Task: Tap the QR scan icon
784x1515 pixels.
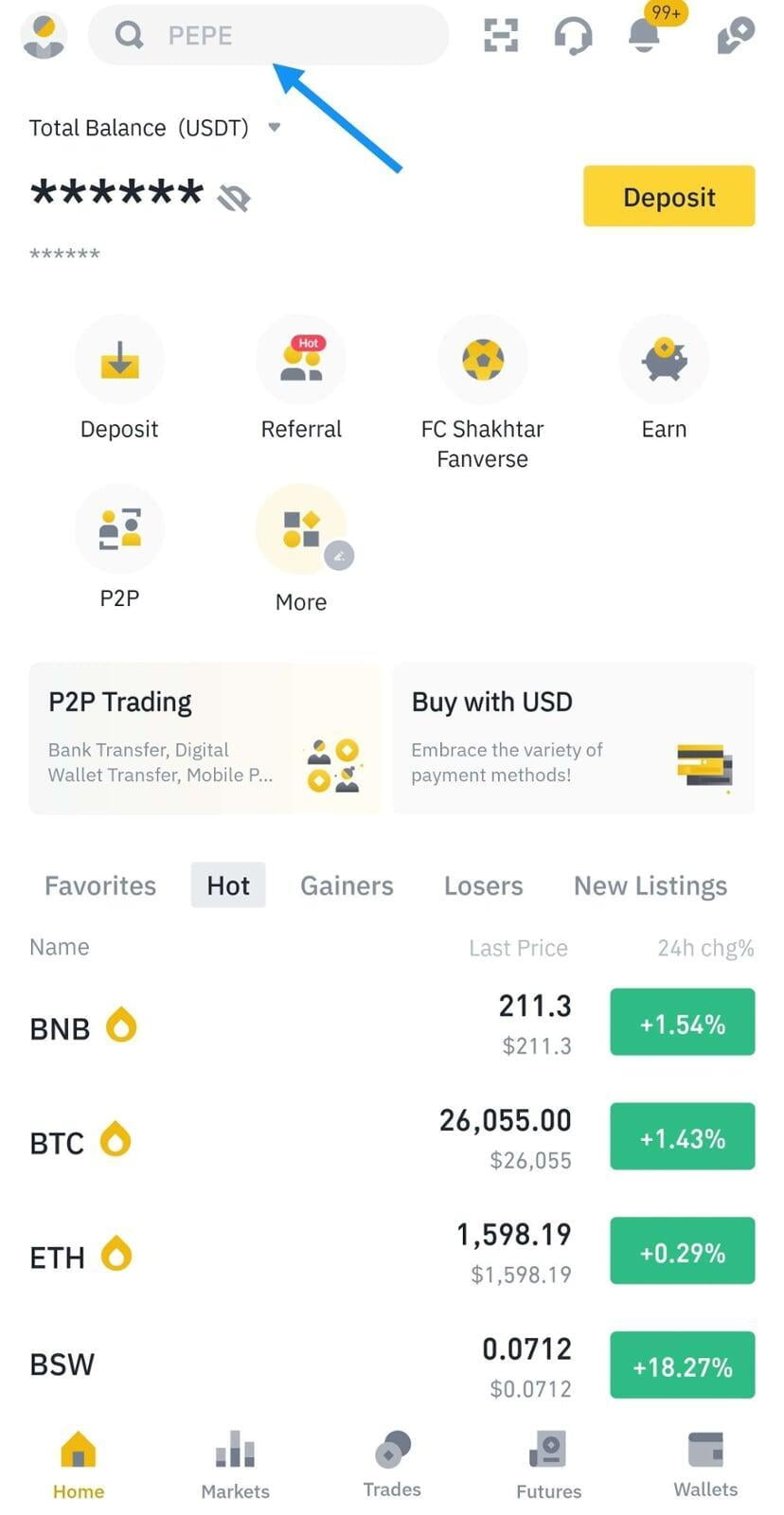Action: click(501, 35)
